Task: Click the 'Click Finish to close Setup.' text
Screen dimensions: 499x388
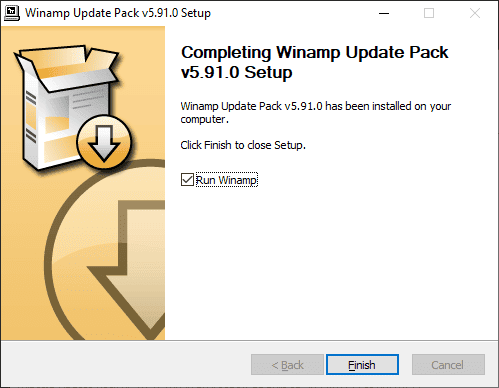Action: (243, 145)
